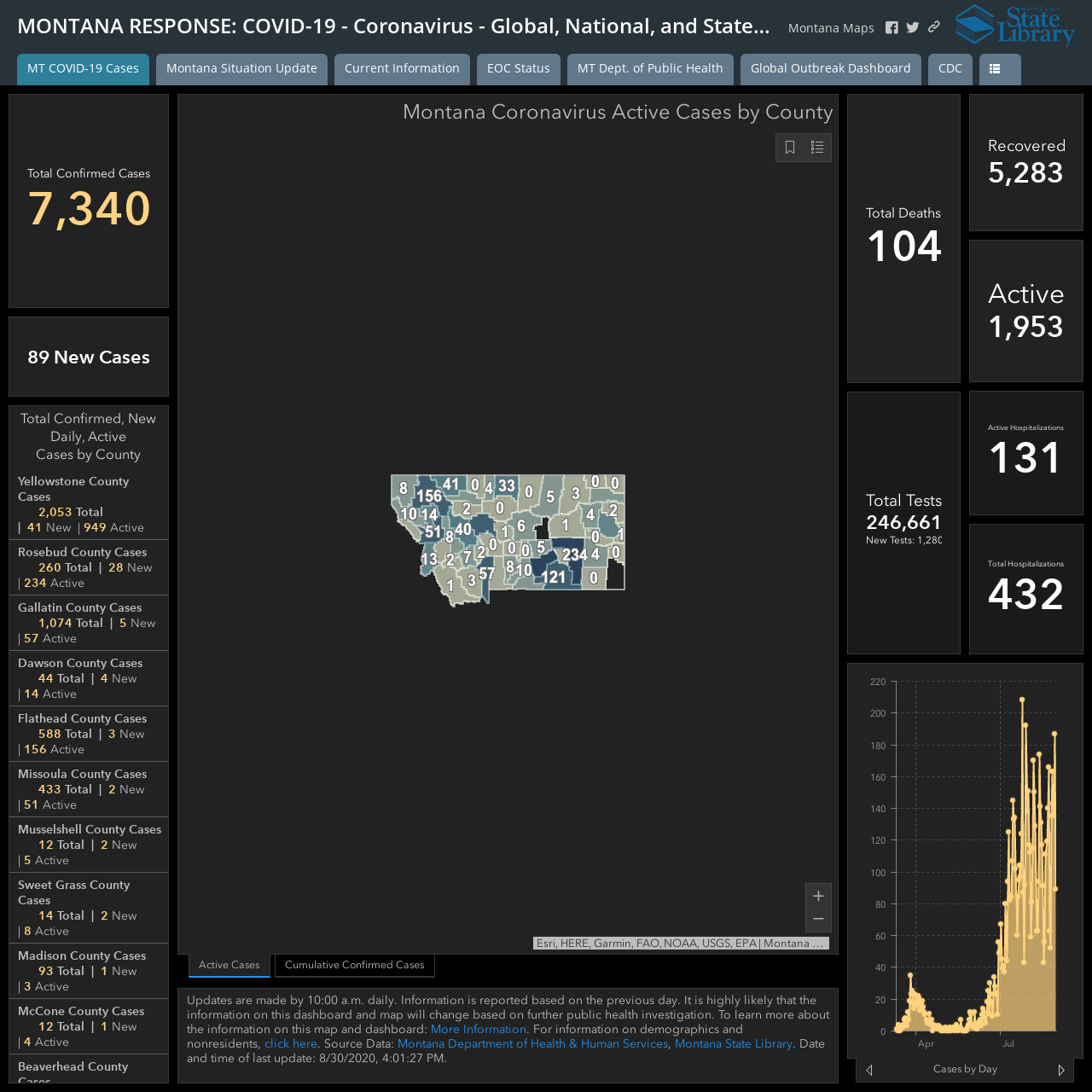Open the Global Outbreak Dashboard tab

coord(831,69)
